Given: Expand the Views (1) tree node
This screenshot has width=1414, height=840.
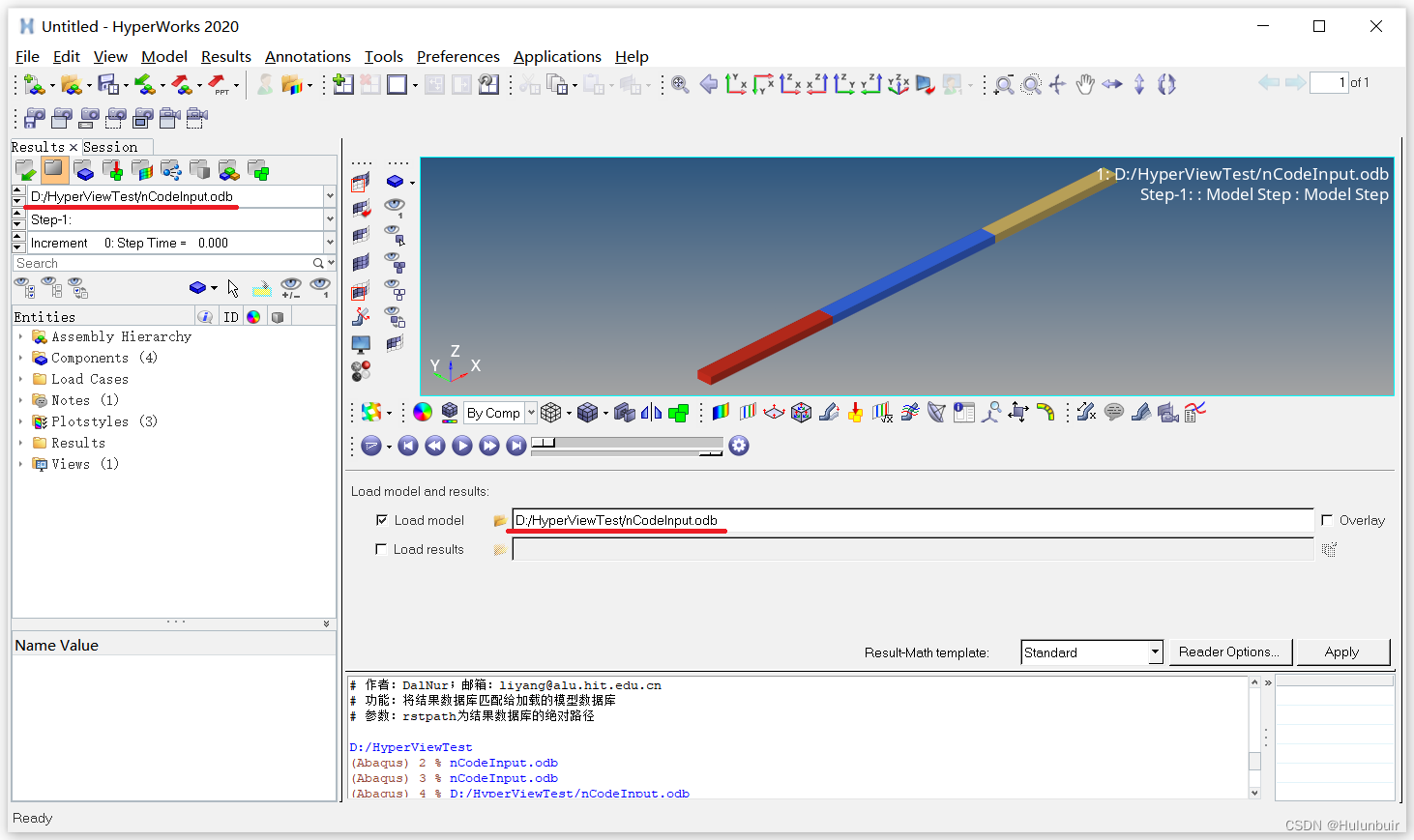Looking at the screenshot, I should coord(20,464).
